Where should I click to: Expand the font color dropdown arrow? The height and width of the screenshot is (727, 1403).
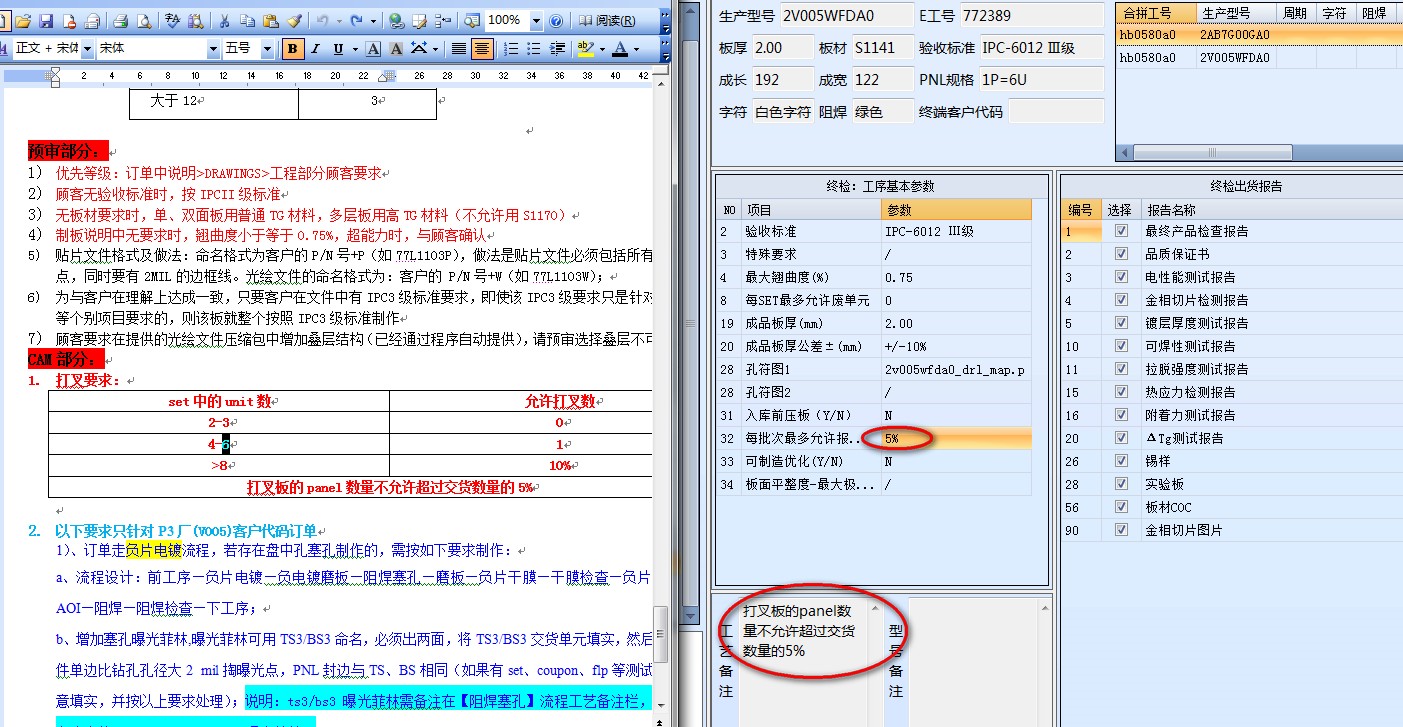tap(636, 49)
